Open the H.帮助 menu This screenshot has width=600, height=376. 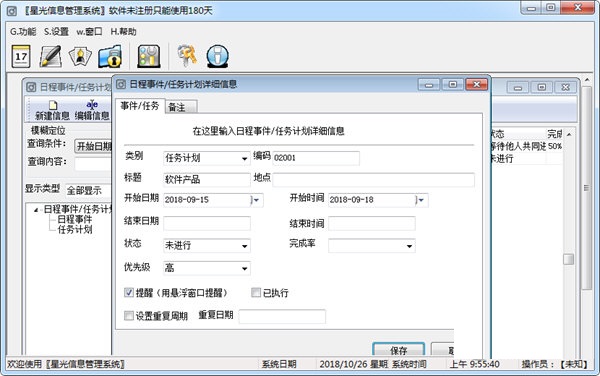(123, 32)
